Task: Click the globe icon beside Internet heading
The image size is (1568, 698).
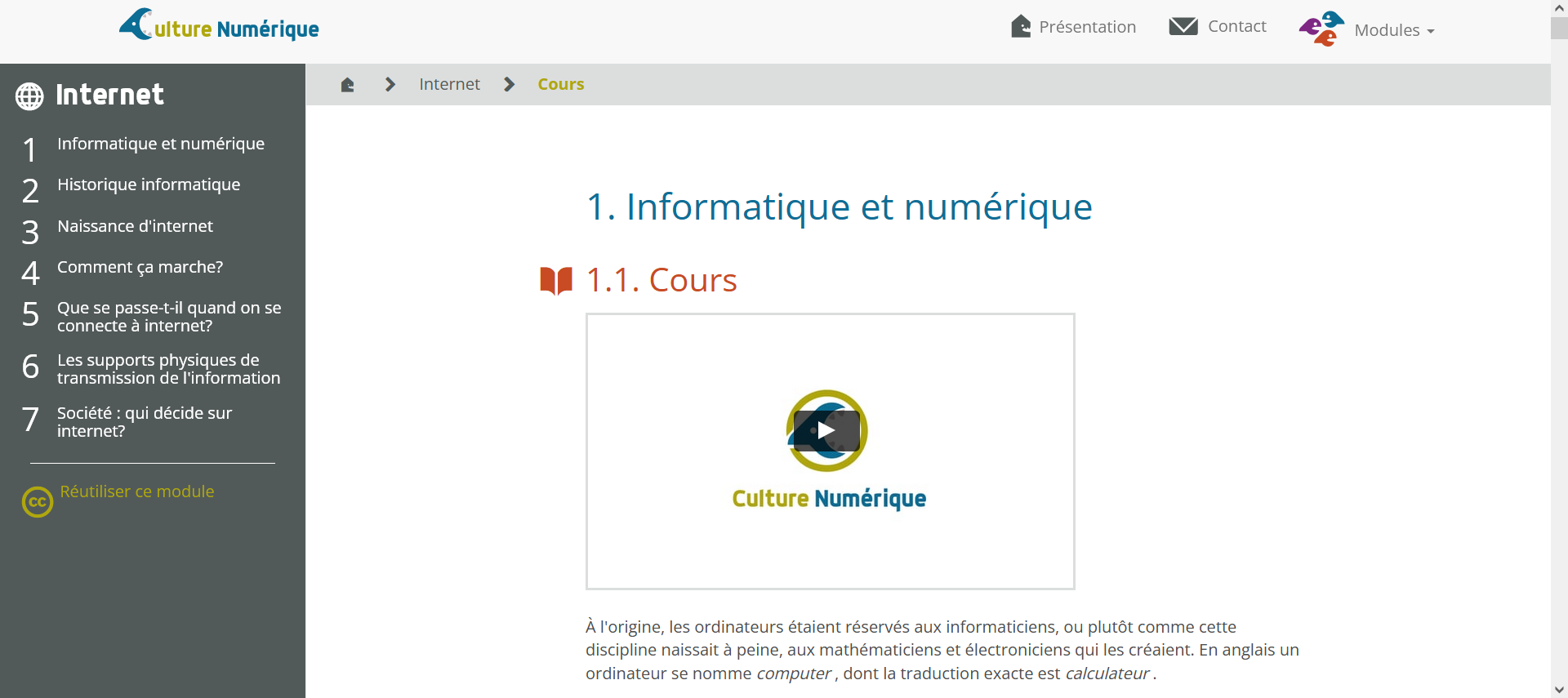Action: [x=29, y=96]
